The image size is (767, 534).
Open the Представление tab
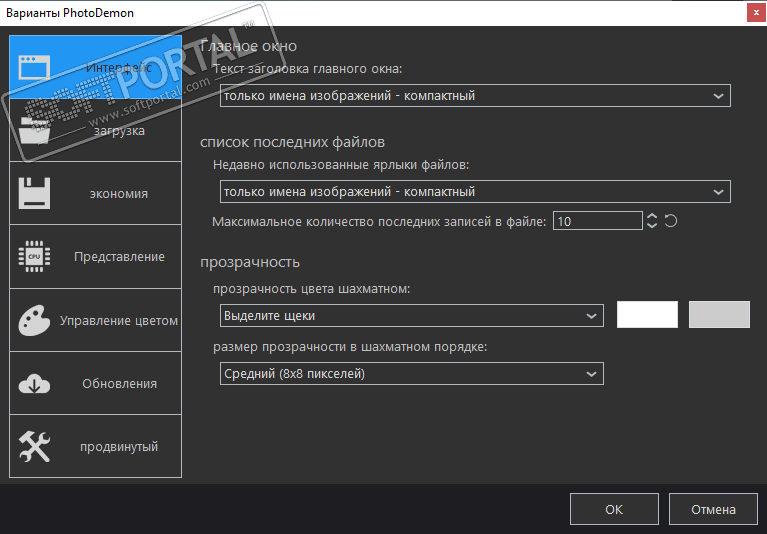pyautogui.click(x=95, y=256)
